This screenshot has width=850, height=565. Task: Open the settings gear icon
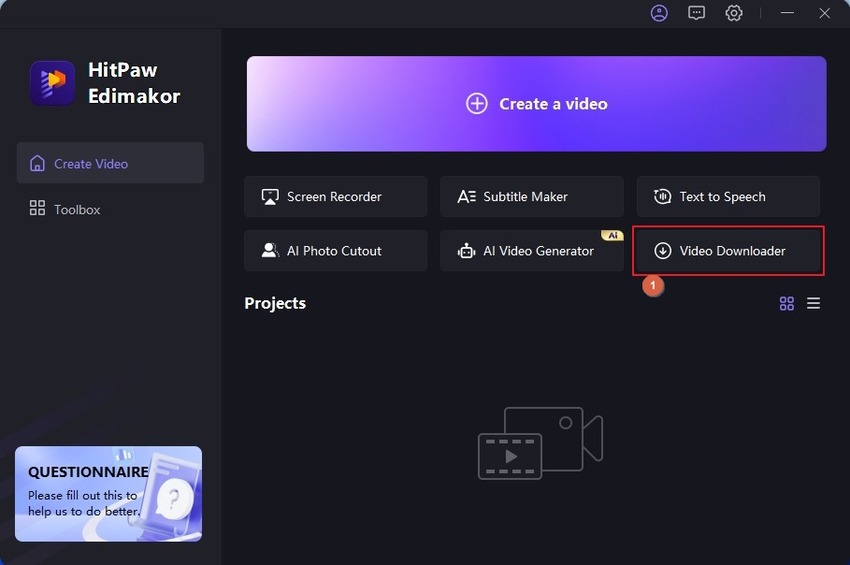(x=733, y=13)
